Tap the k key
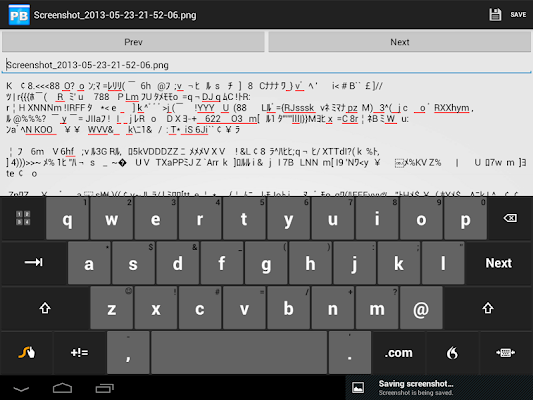This screenshot has width=533, height=400. pyautogui.click(x=398, y=263)
